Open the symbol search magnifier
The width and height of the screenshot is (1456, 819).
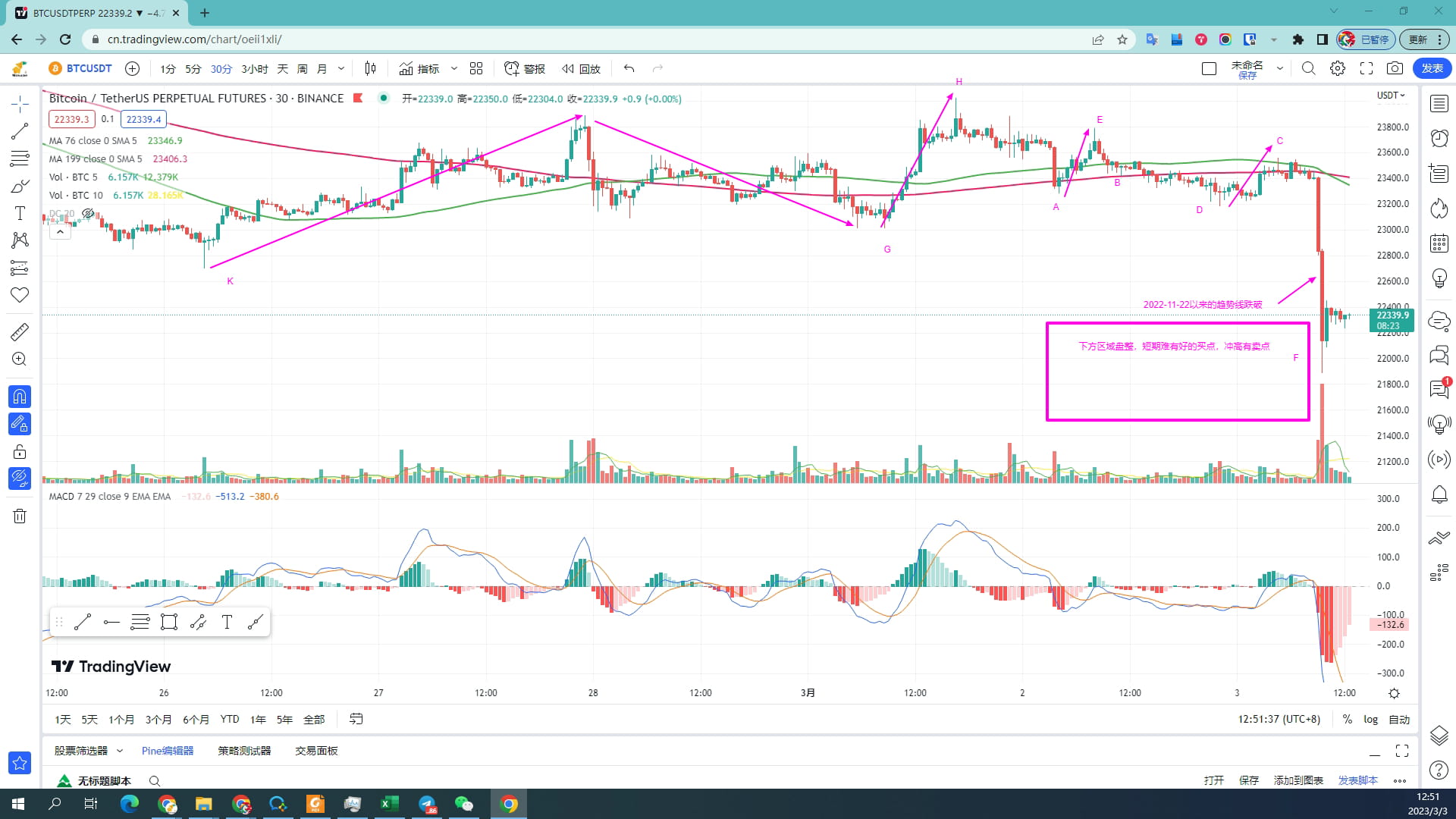1308,68
